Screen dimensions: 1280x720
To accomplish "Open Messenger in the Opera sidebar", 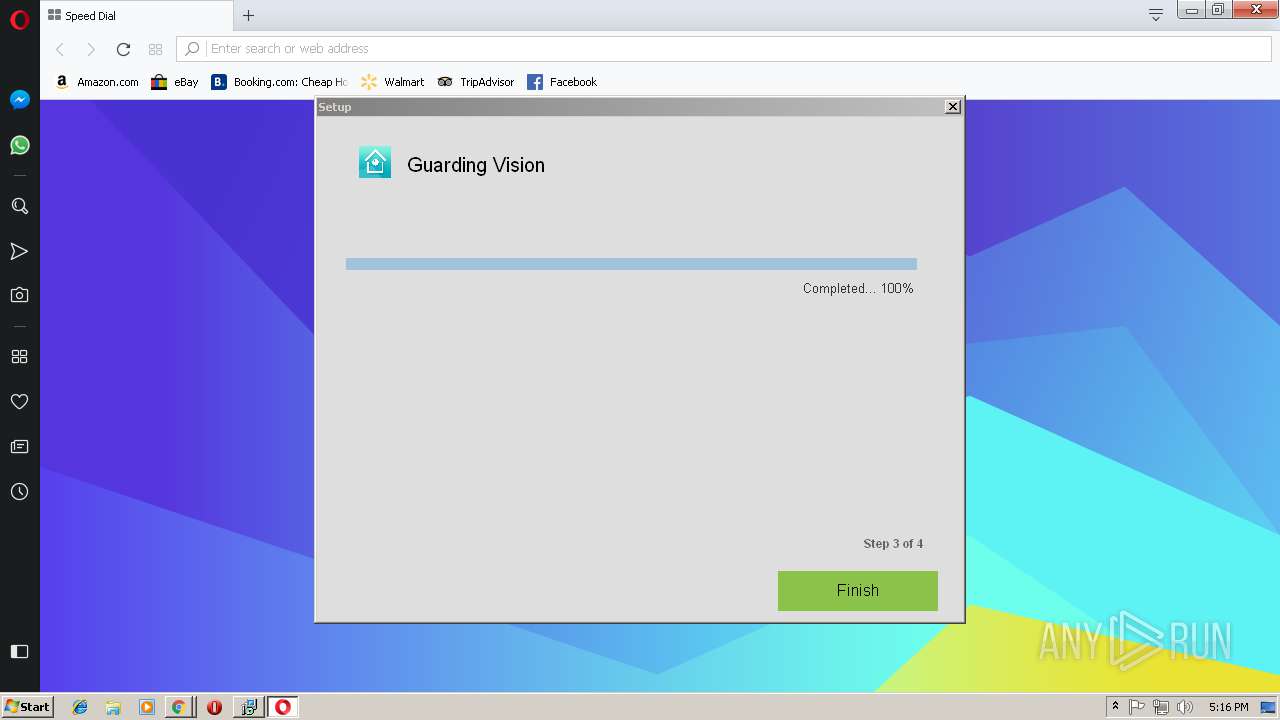I will (19, 100).
